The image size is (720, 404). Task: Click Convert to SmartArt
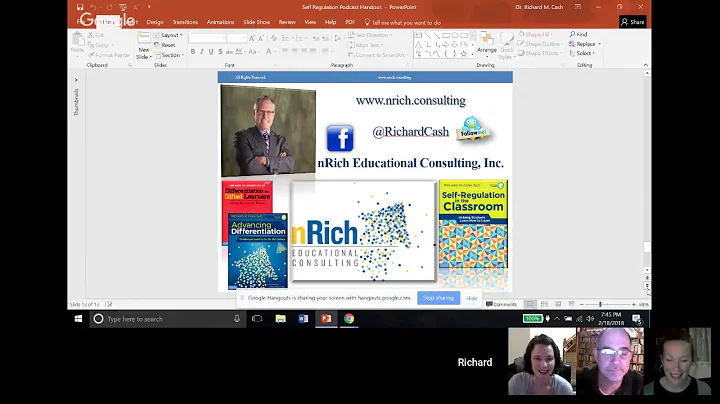point(378,55)
